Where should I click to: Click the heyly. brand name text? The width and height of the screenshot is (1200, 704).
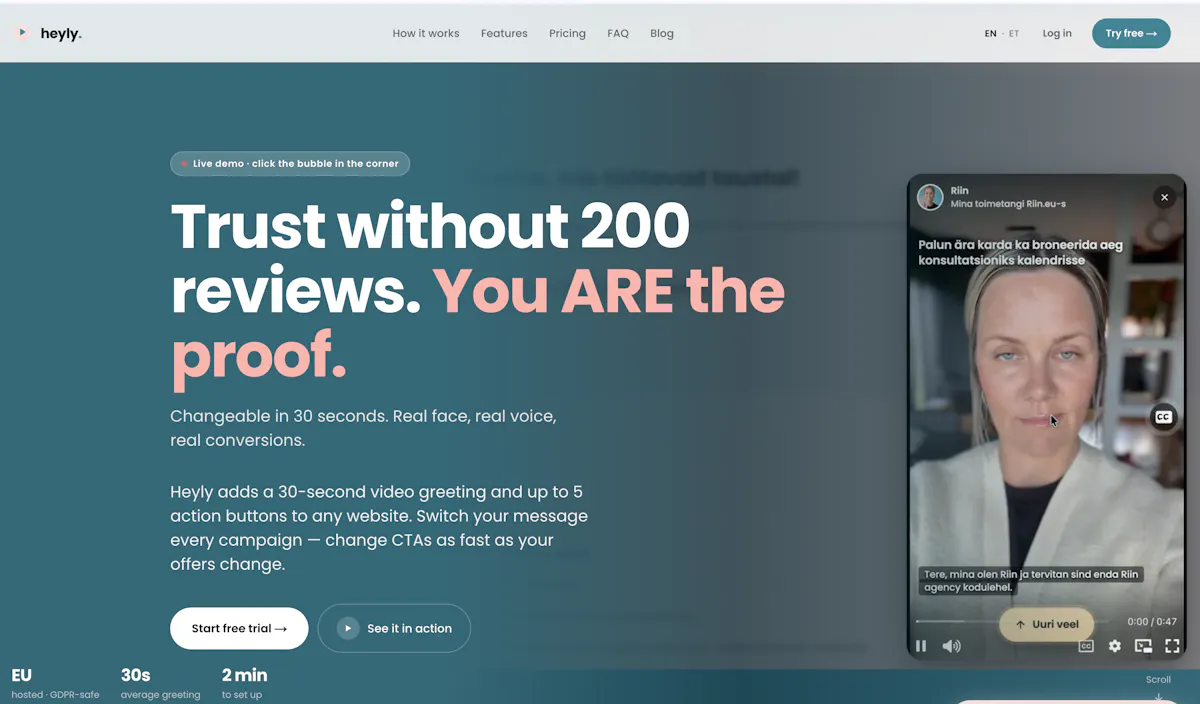[x=61, y=33]
